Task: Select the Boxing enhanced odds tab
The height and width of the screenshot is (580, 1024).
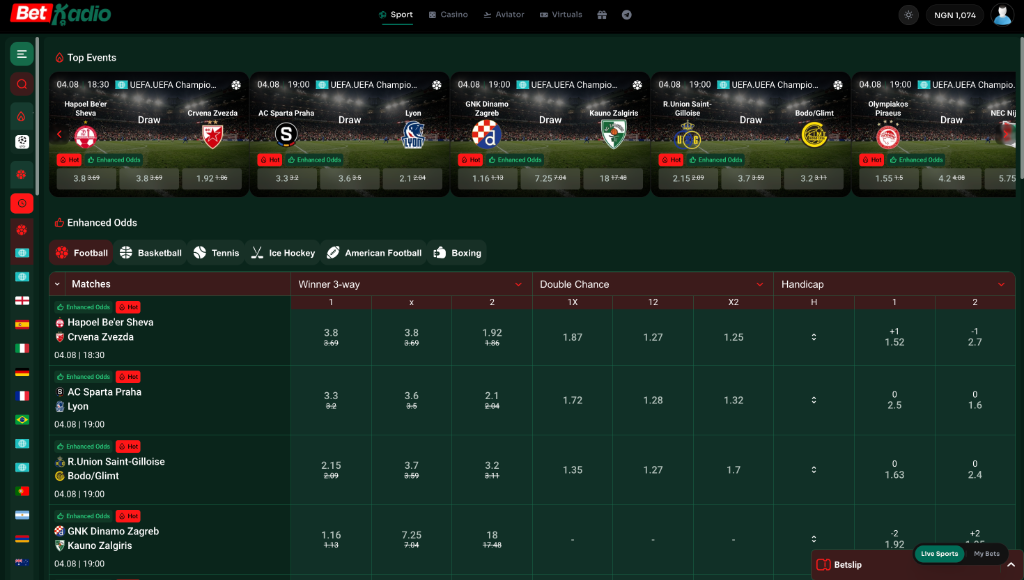Action: 457,253
